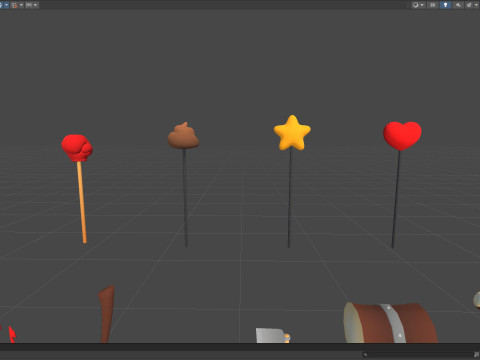Screen dimensions: 480x360
Task: Open scene effects dropdown arrow at far right
Action: click(476, 5)
